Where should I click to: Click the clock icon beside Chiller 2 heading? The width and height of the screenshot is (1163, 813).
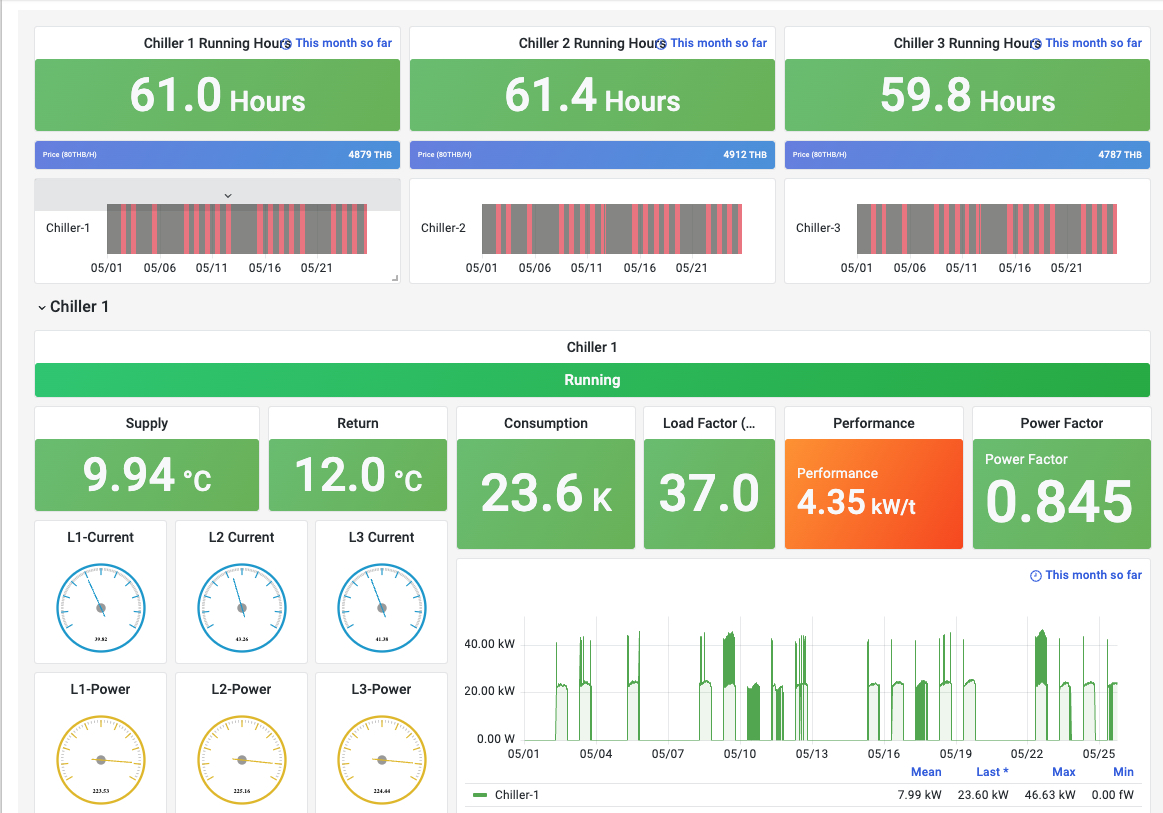pyautogui.click(x=661, y=43)
